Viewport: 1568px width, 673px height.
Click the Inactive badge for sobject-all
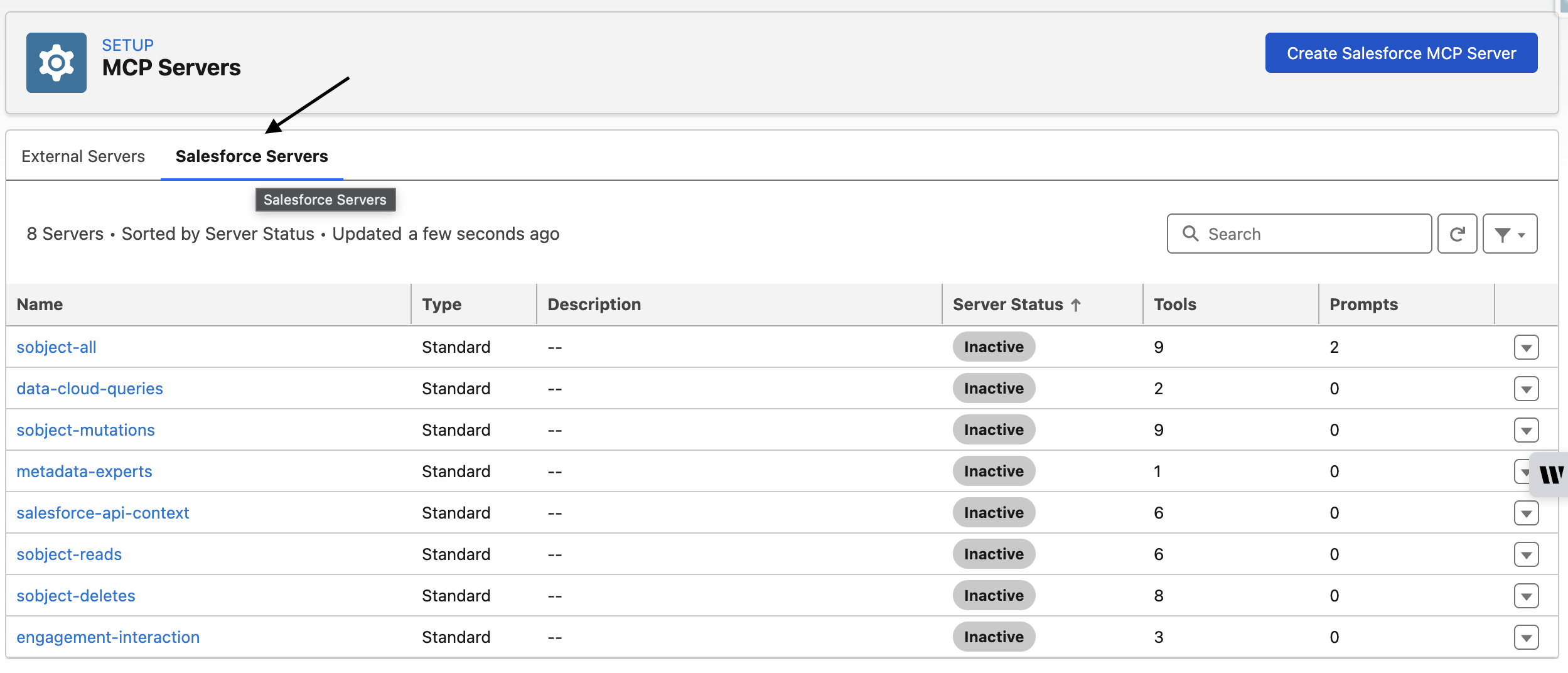tap(994, 347)
